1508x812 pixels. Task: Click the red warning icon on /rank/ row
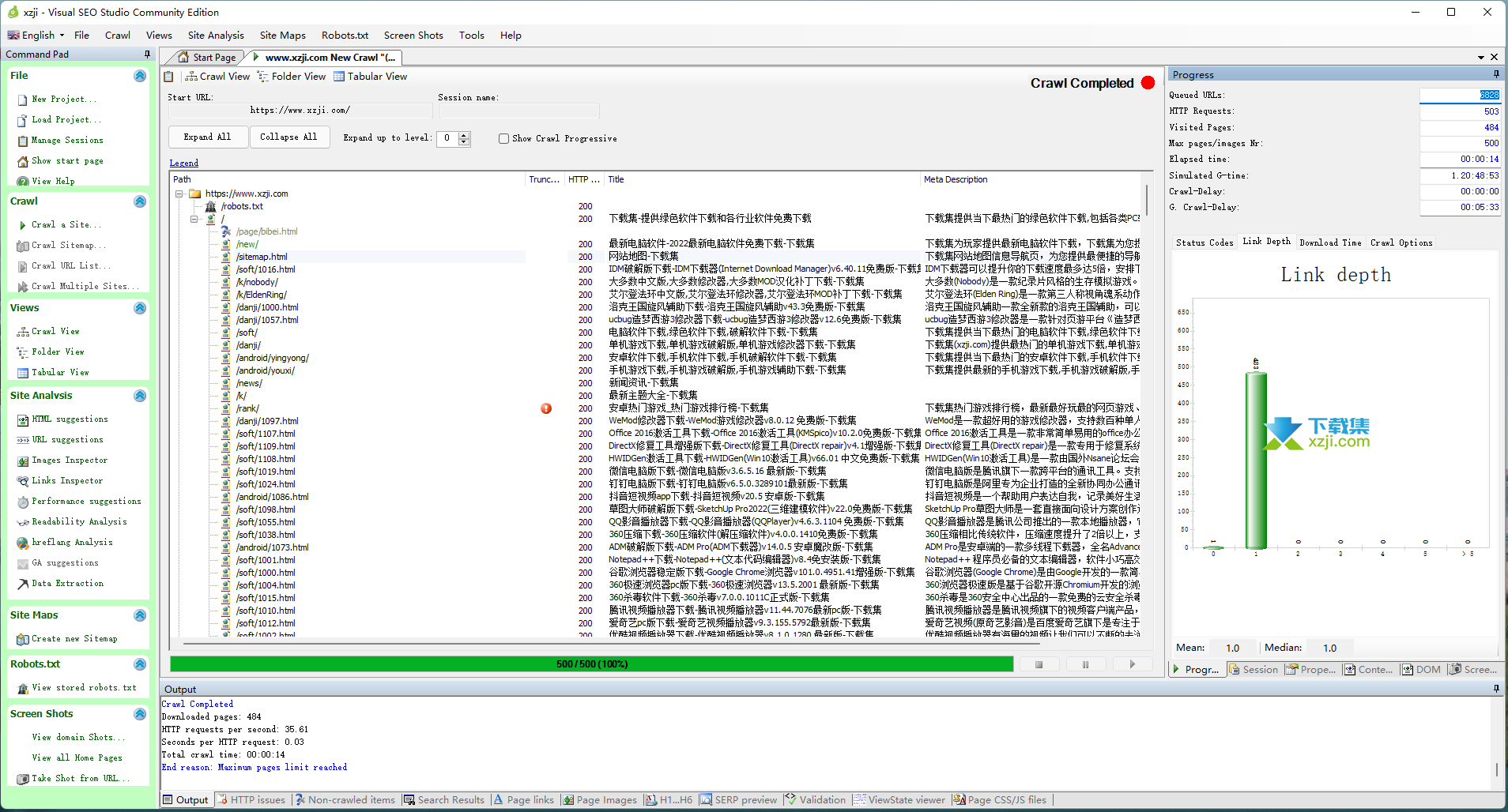546,408
